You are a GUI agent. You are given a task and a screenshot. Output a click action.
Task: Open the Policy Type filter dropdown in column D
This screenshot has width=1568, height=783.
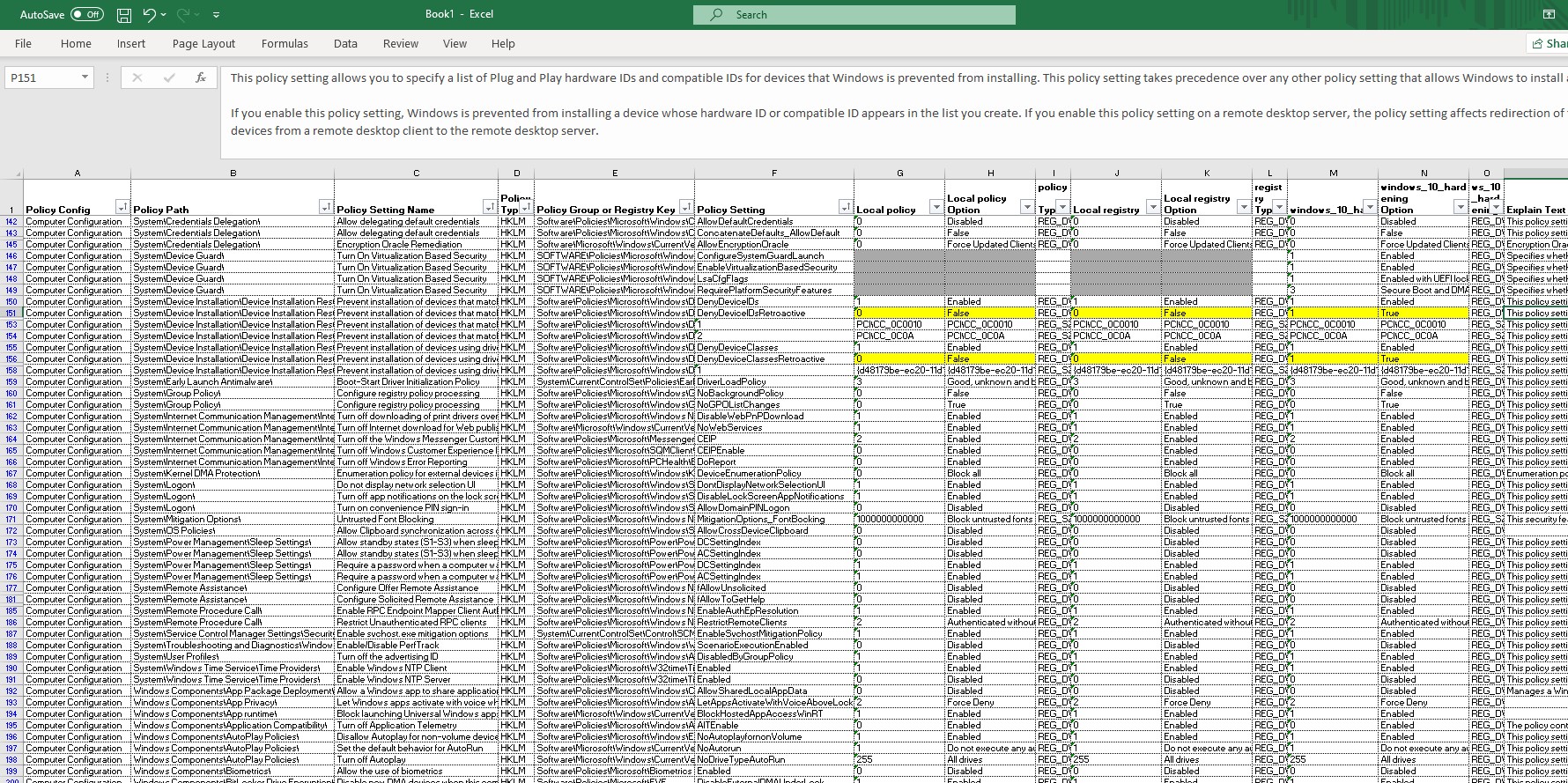point(525,207)
